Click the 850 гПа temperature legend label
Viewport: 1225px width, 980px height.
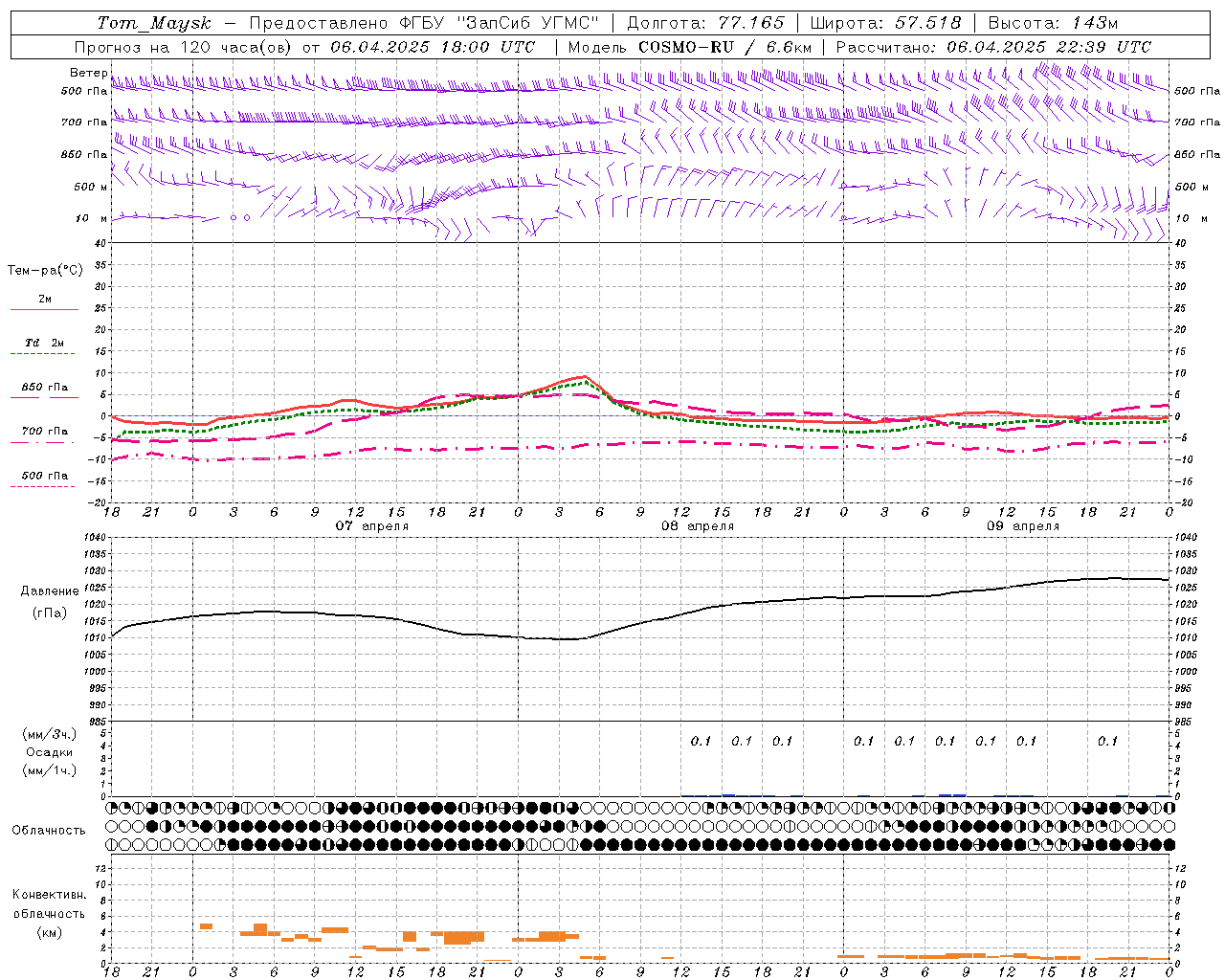[x=45, y=388]
